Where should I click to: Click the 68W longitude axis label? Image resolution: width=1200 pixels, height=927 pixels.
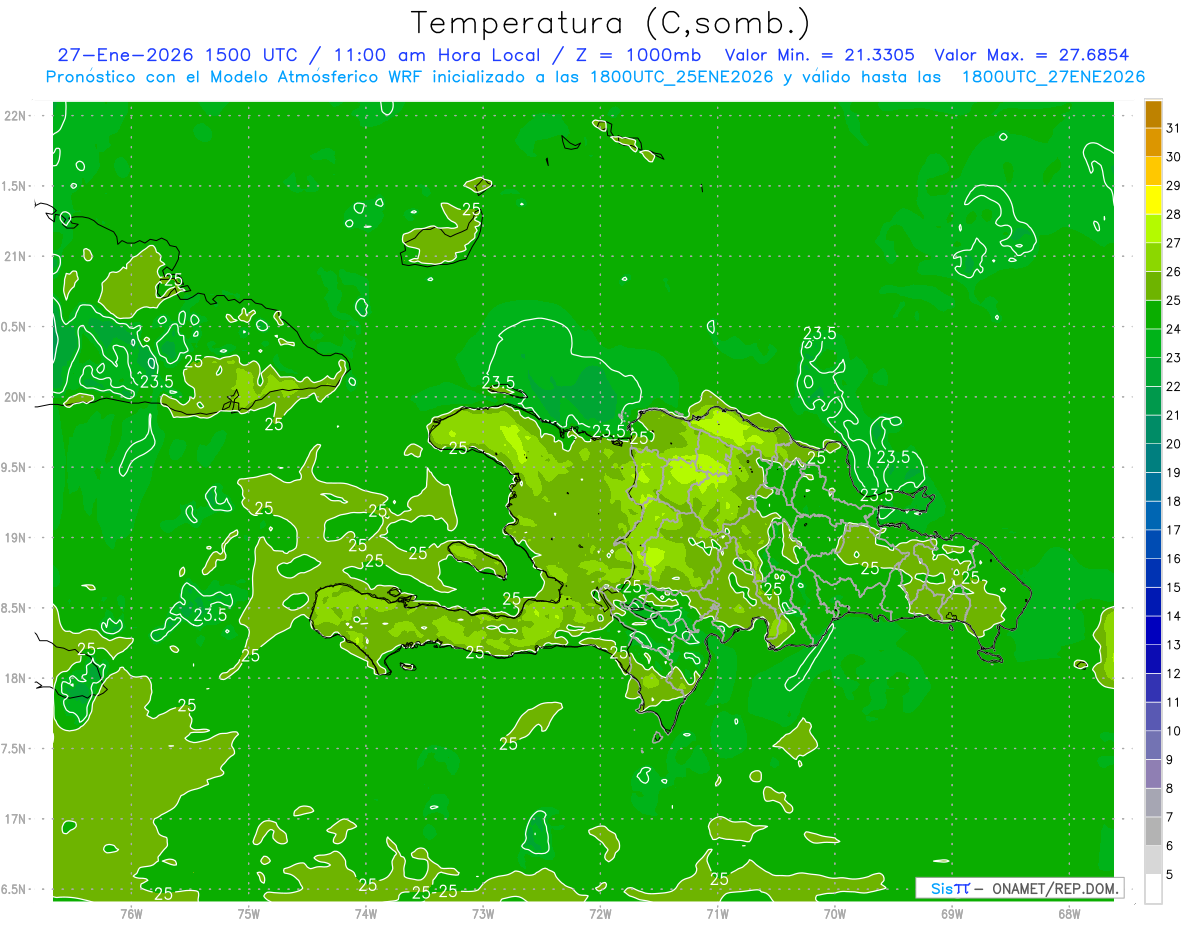pyautogui.click(x=1069, y=913)
